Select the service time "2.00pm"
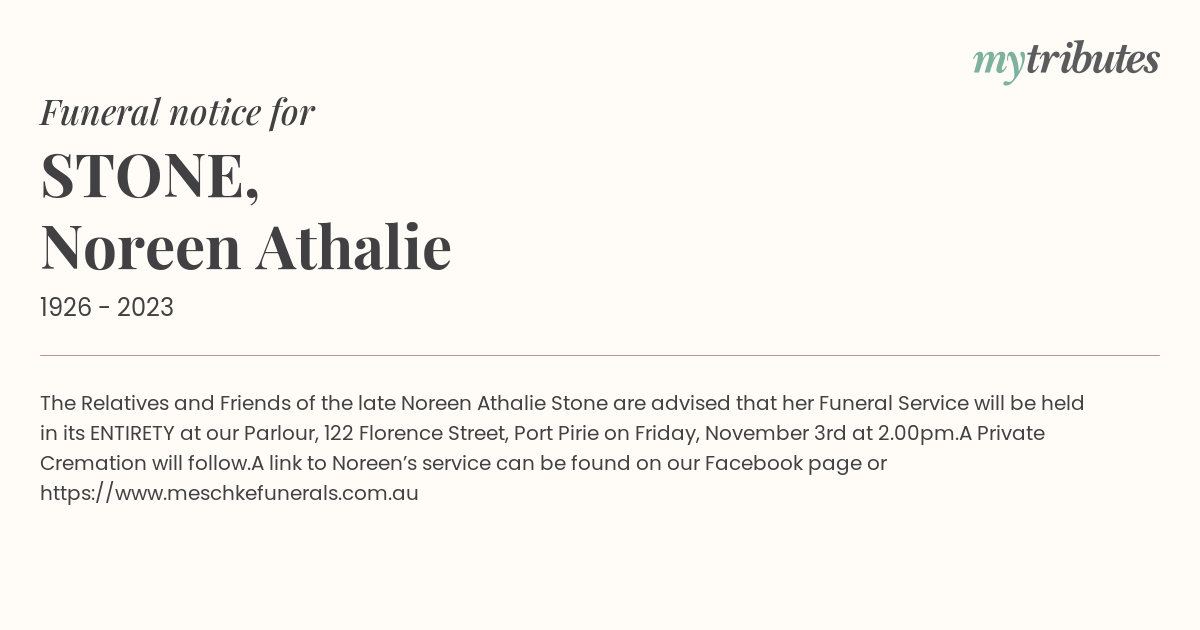Image resolution: width=1200 pixels, height=630 pixels. coord(912,433)
